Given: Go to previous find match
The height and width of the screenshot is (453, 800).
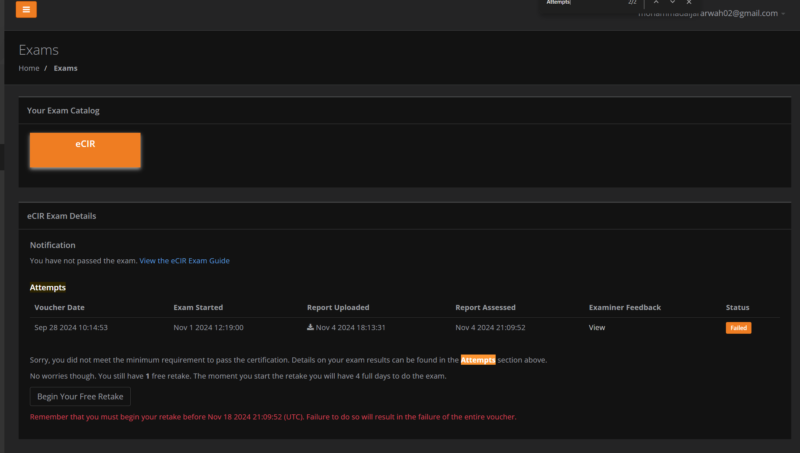Looking at the screenshot, I should (655, 3).
